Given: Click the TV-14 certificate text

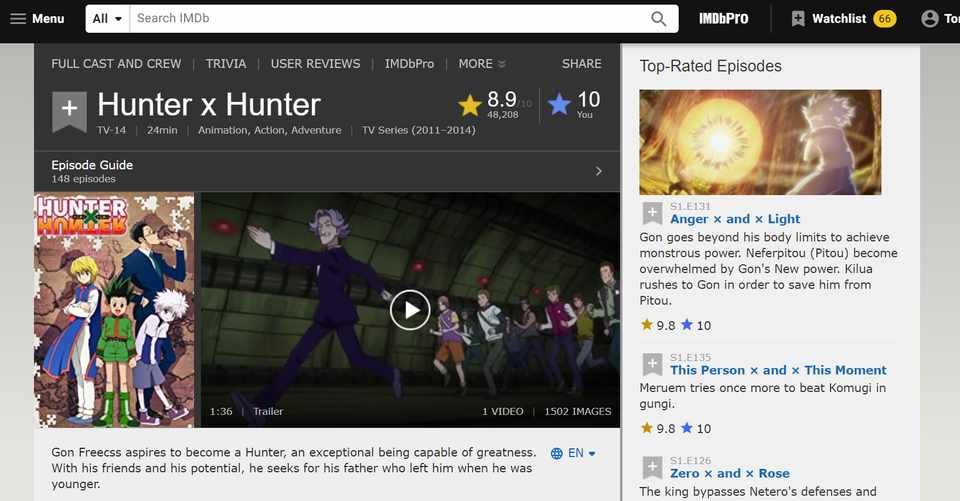Looking at the screenshot, I should coord(111,130).
